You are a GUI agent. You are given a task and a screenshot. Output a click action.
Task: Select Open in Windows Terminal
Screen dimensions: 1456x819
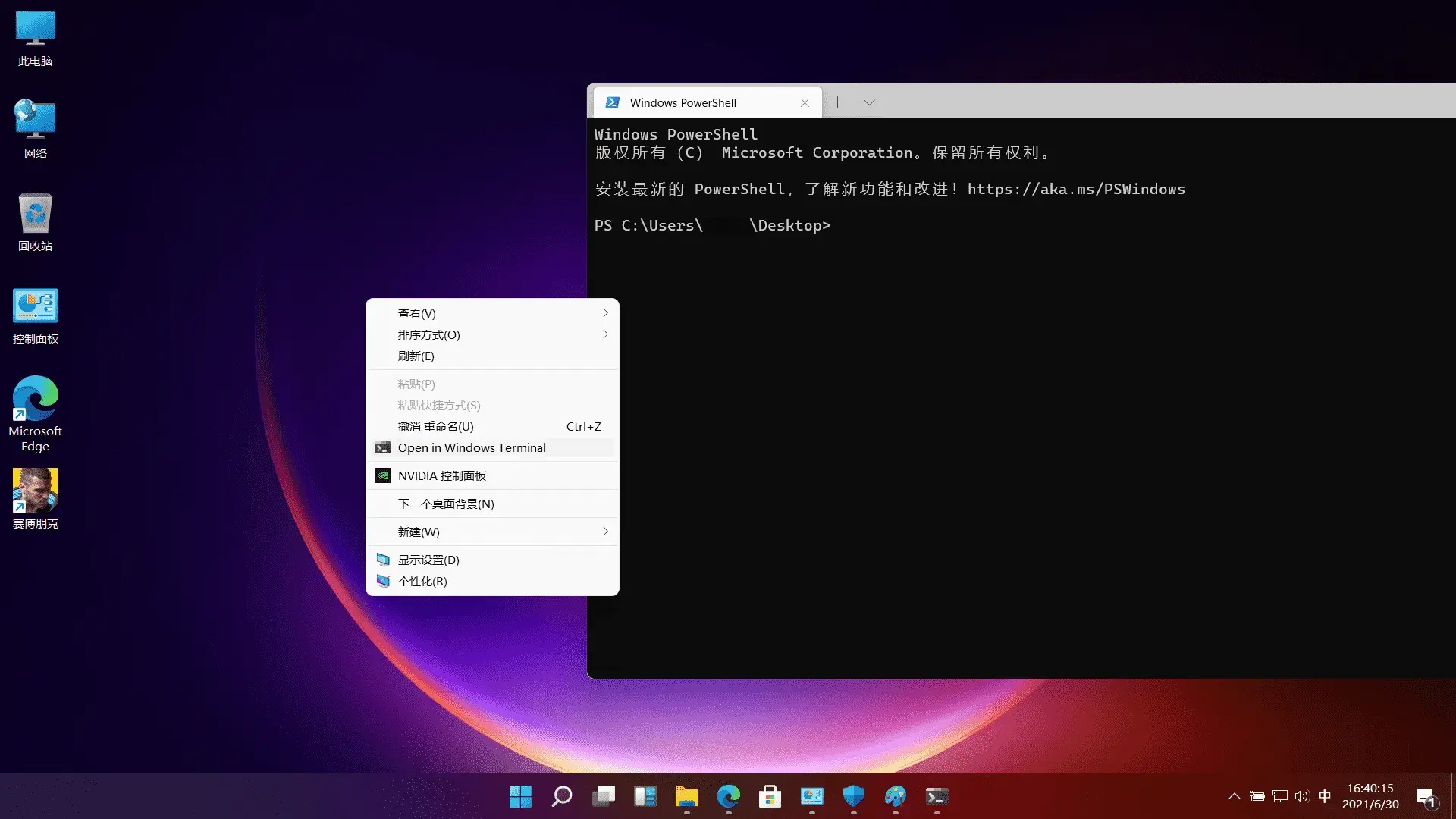pyautogui.click(x=492, y=447)
